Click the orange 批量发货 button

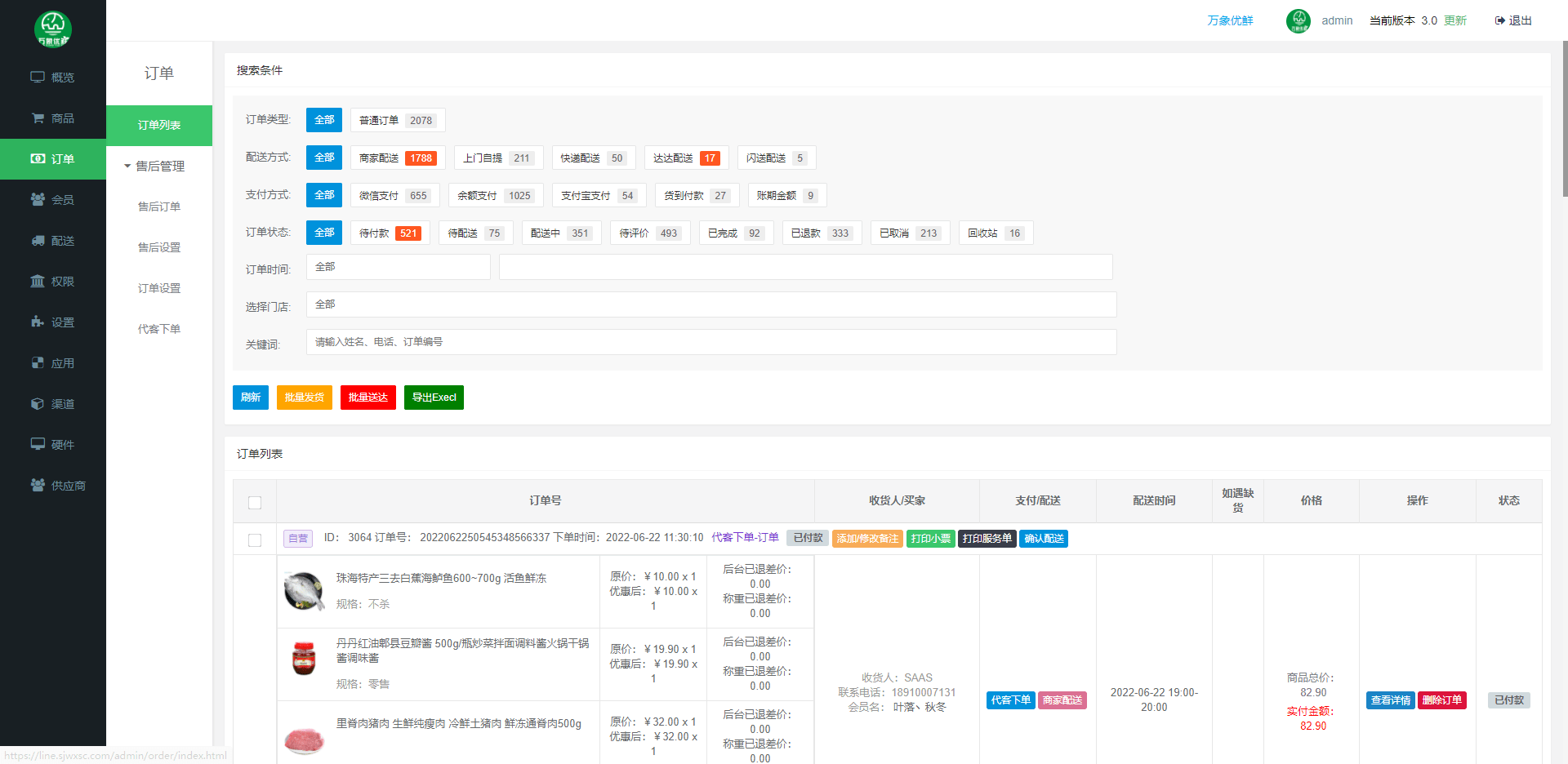coord(304,398)
